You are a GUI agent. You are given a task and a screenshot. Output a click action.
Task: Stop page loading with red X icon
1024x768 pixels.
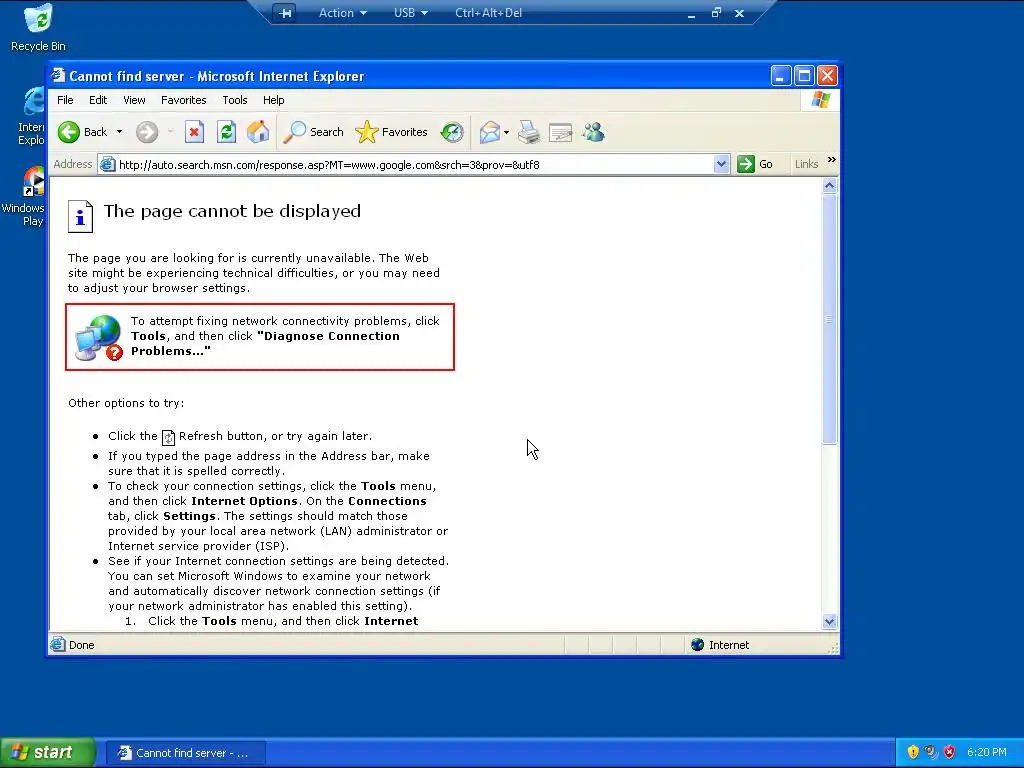[x=194, y=133]
